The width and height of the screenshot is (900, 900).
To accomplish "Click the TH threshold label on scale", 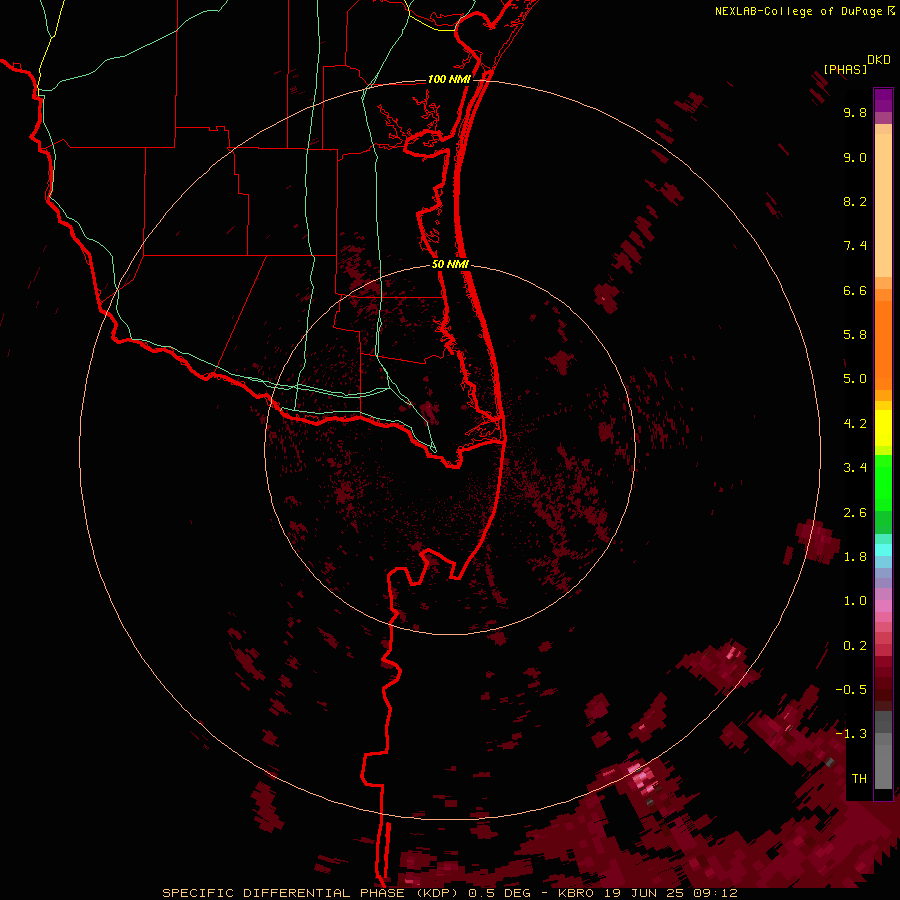I will pyautogui.click(x=859, y=779).
